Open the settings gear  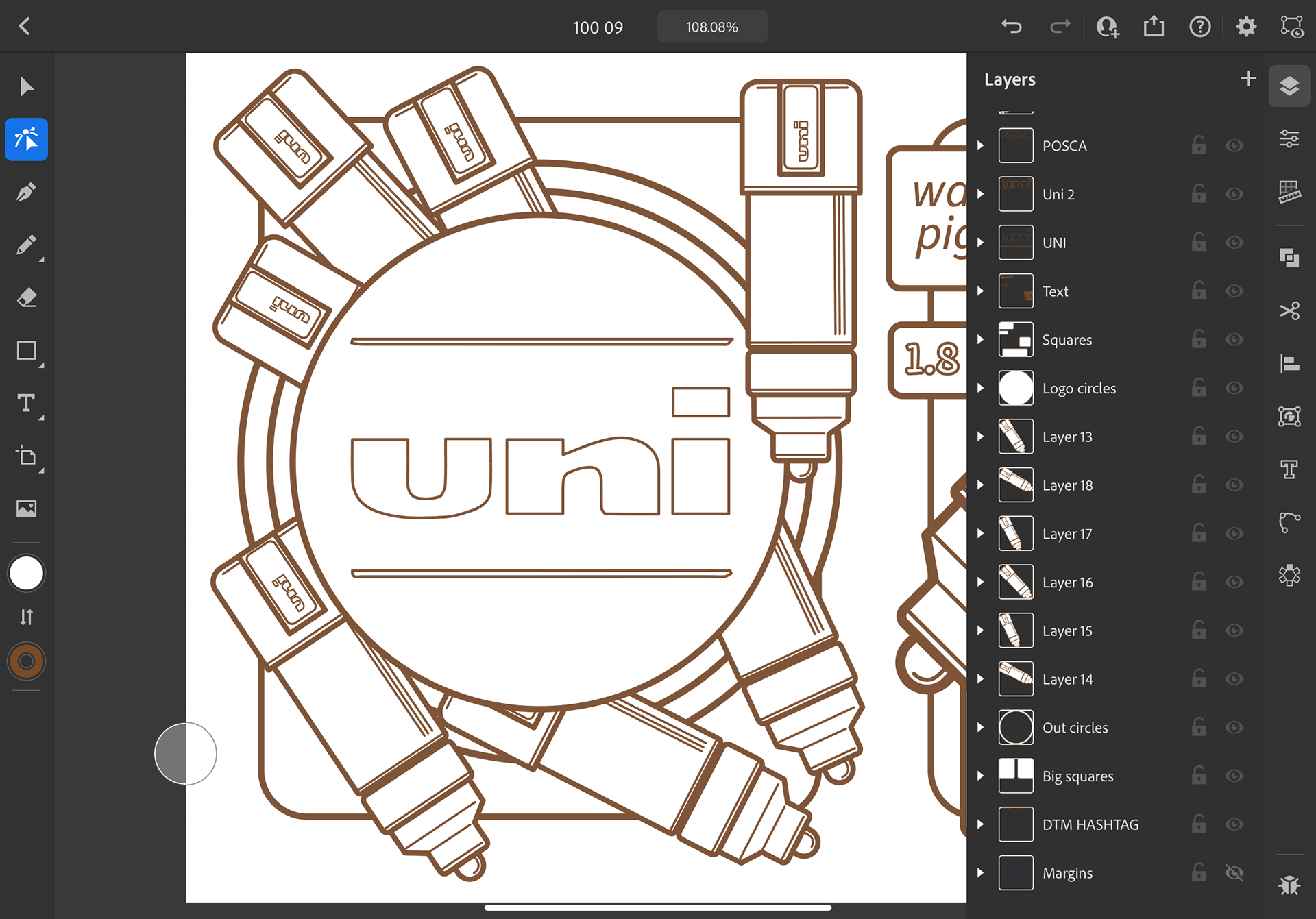pos(1246,27)
